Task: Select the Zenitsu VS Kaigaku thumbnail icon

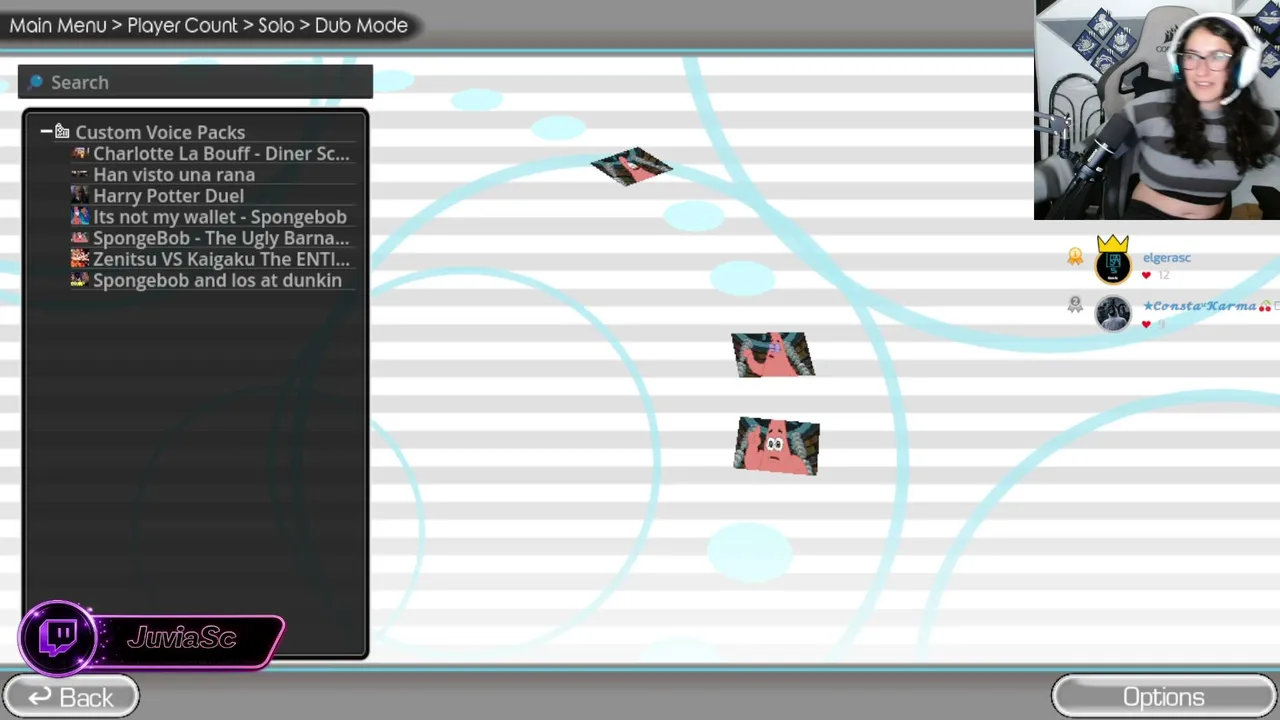Action: click(x=80, y=259)
